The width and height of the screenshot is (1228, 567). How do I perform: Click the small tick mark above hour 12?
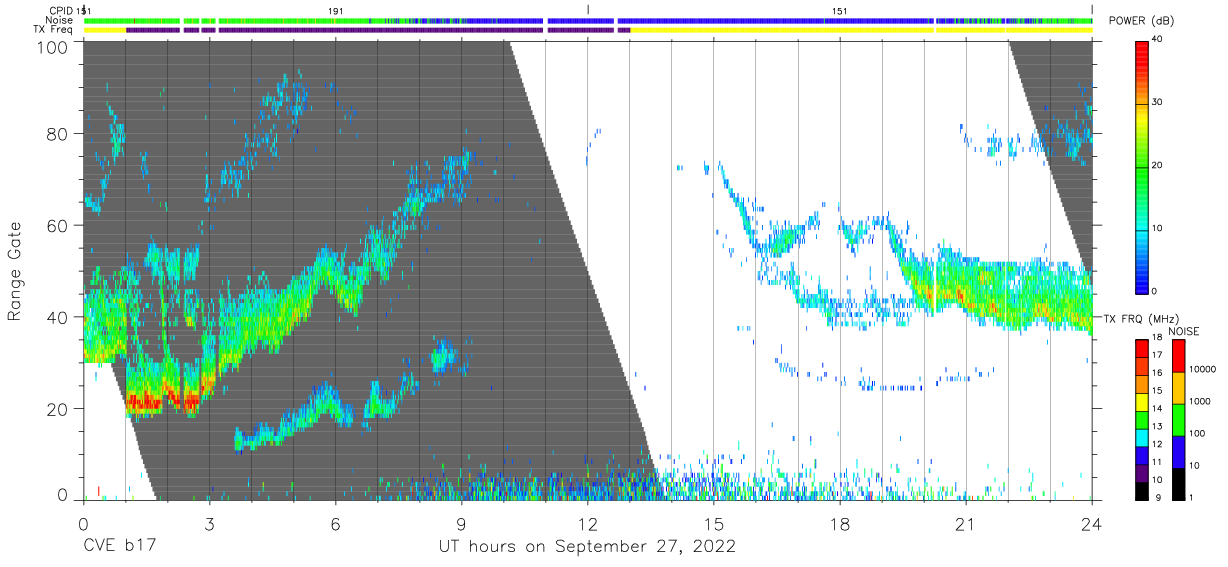[x=588, y=9]
